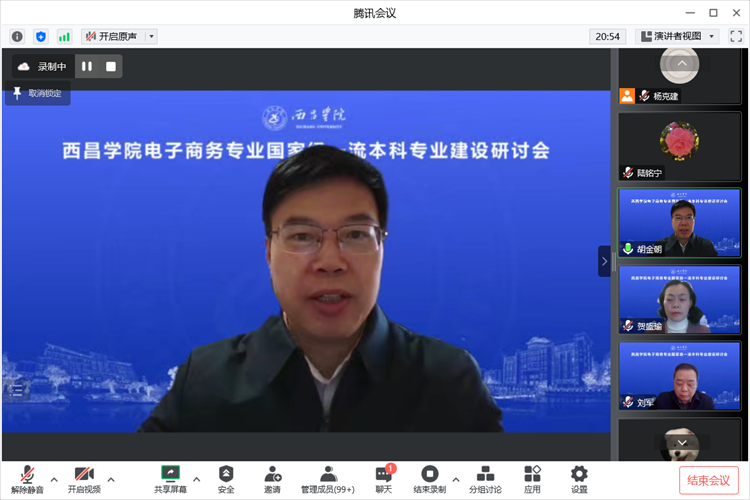Screen dimensions: 750x500
Task: Click 取消锁定 to unpin video
Action: pyautogui.click(x=38, y=93)
